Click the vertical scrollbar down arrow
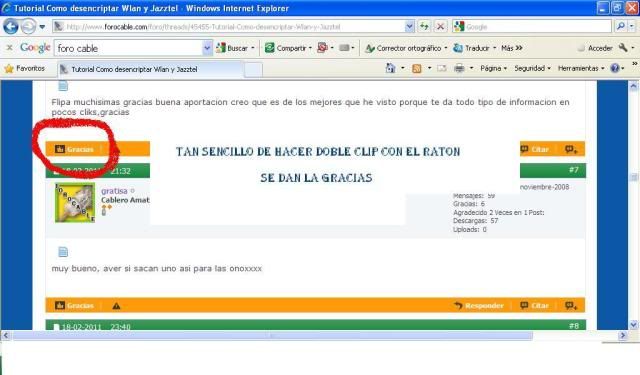Image resolution: width=640 pixels, height=375 pixels. [x=633, y=325]
